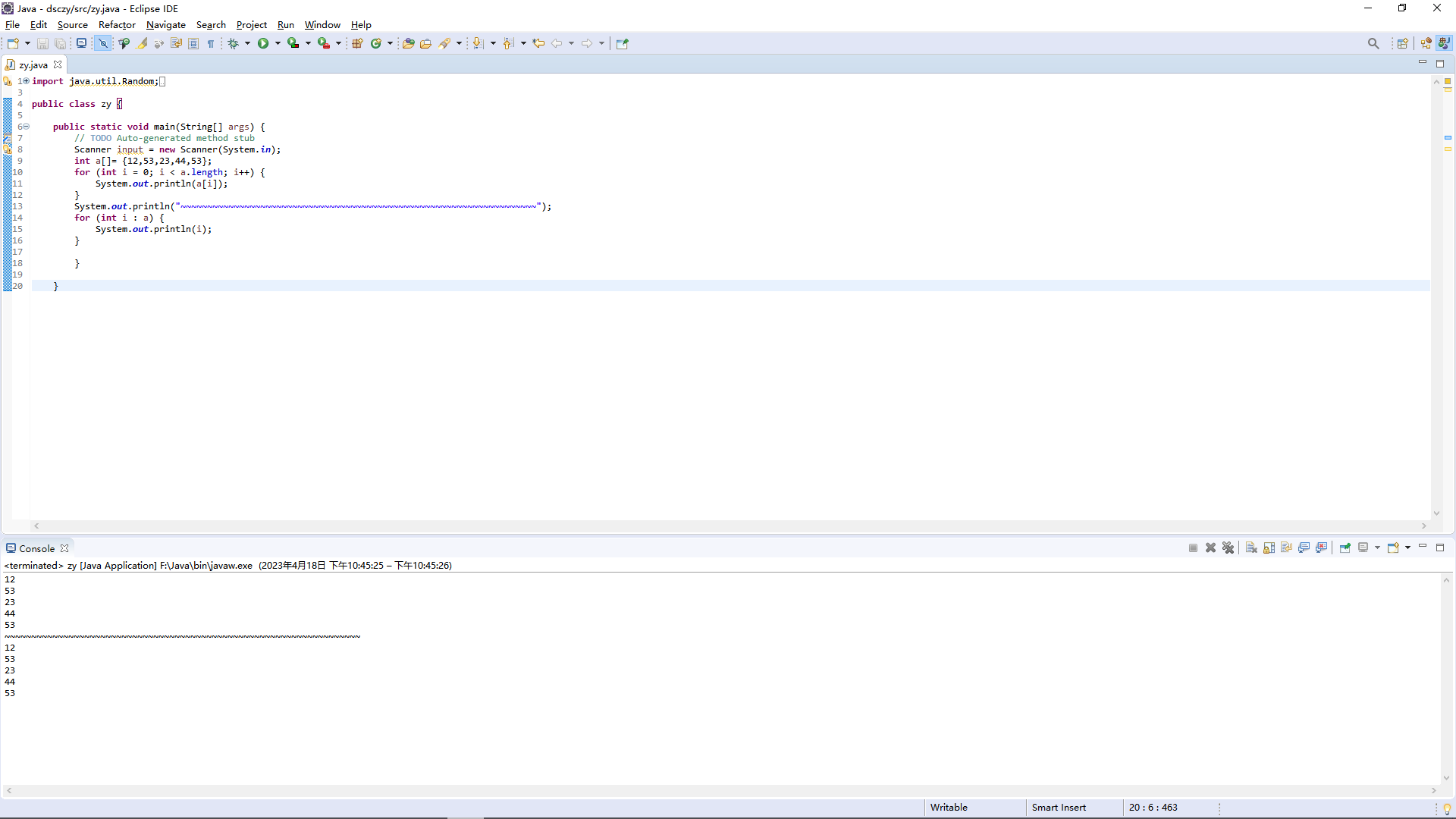Toggle Scroll Lock in Console toolbar
This screenshot has width=1456, height=819.
[x=1269, y=548]
